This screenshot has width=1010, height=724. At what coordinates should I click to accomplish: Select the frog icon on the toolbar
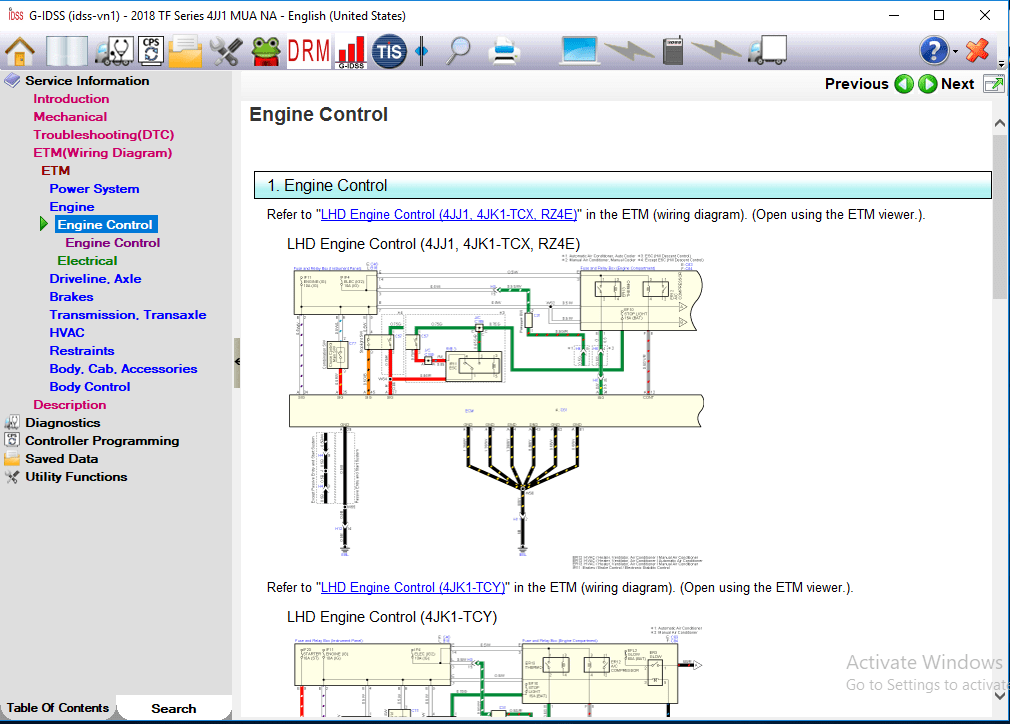[x=266, y=50]
